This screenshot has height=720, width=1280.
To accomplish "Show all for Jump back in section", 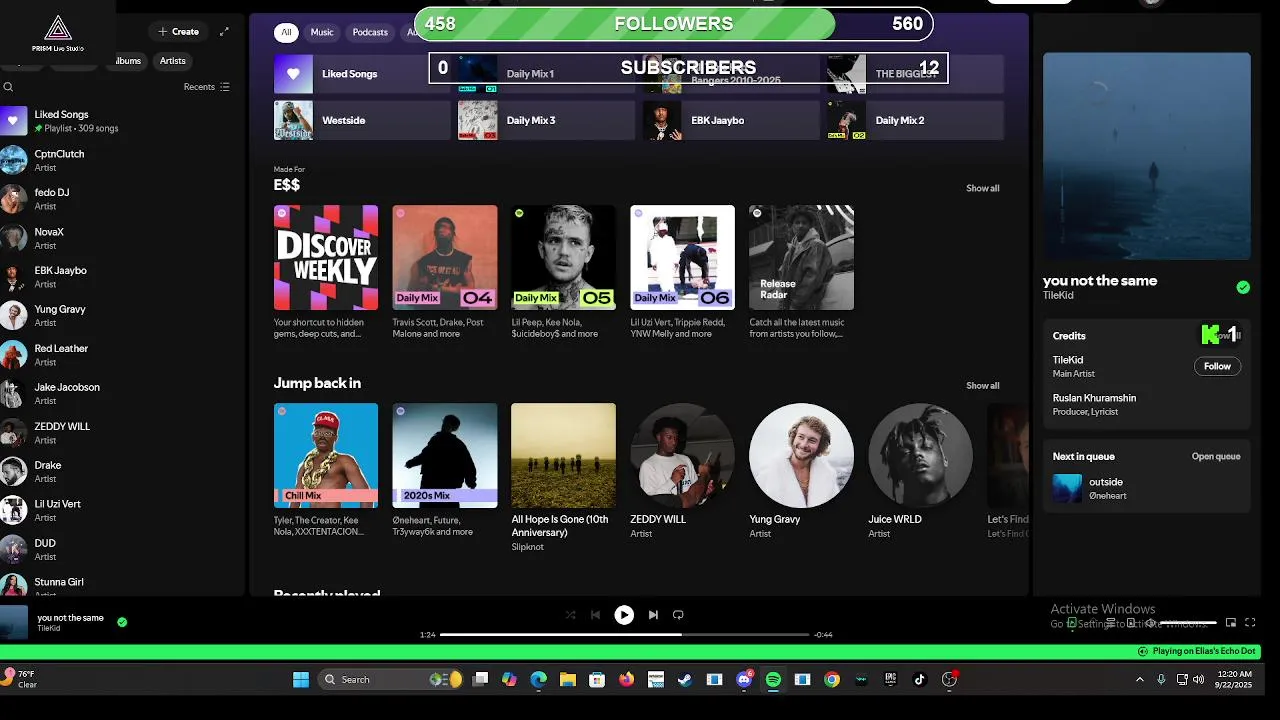I will [x=982, y=386].
